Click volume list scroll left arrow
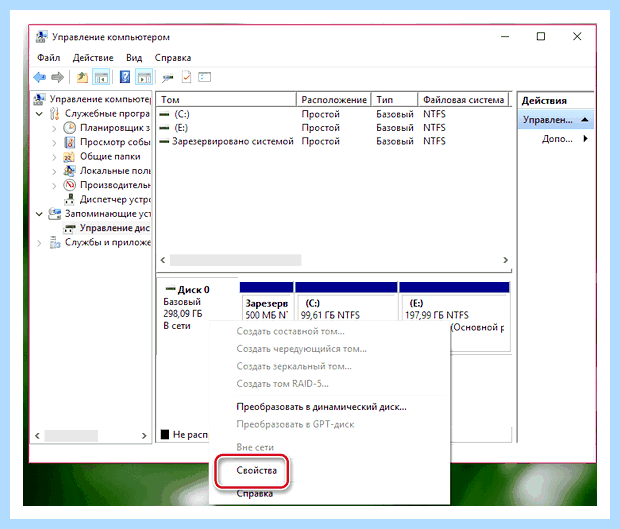The height and width of the screenshot is (529, 620). click(163, 260)
